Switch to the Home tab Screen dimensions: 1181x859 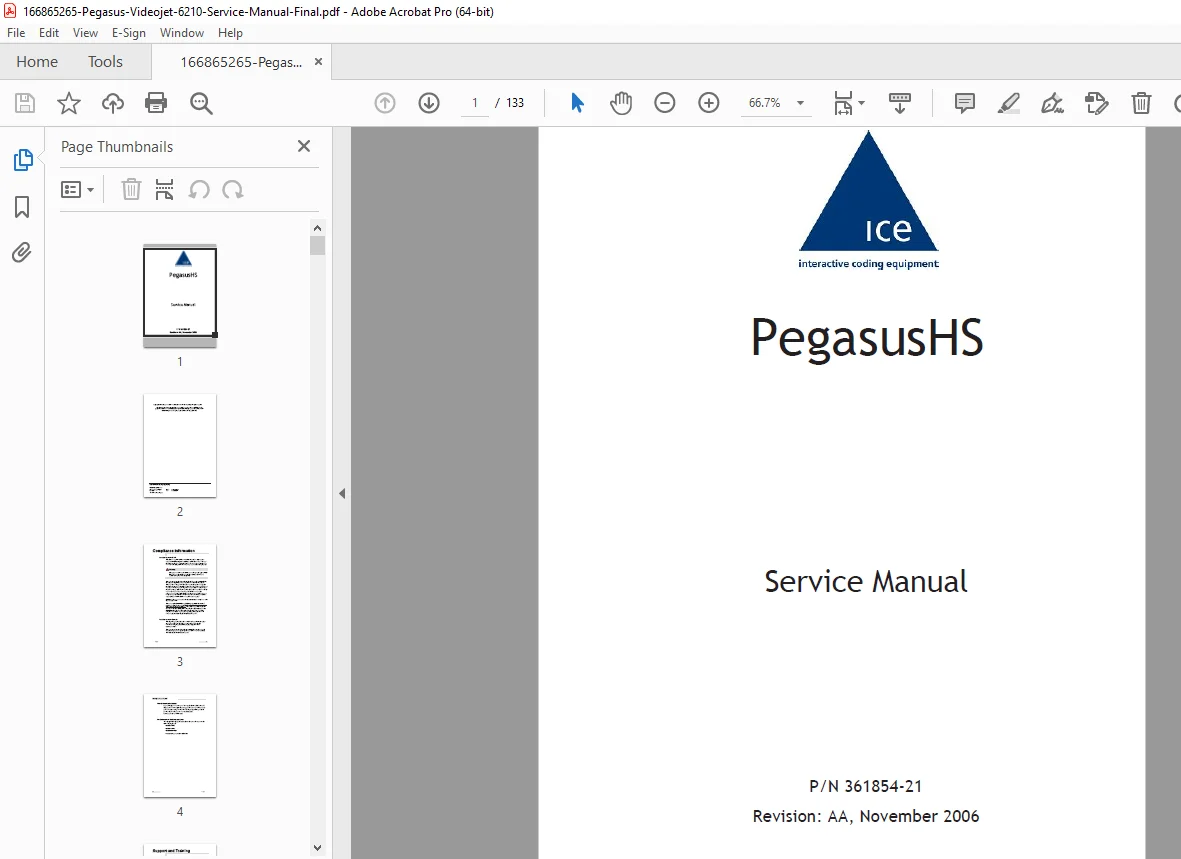coord(37,62)
